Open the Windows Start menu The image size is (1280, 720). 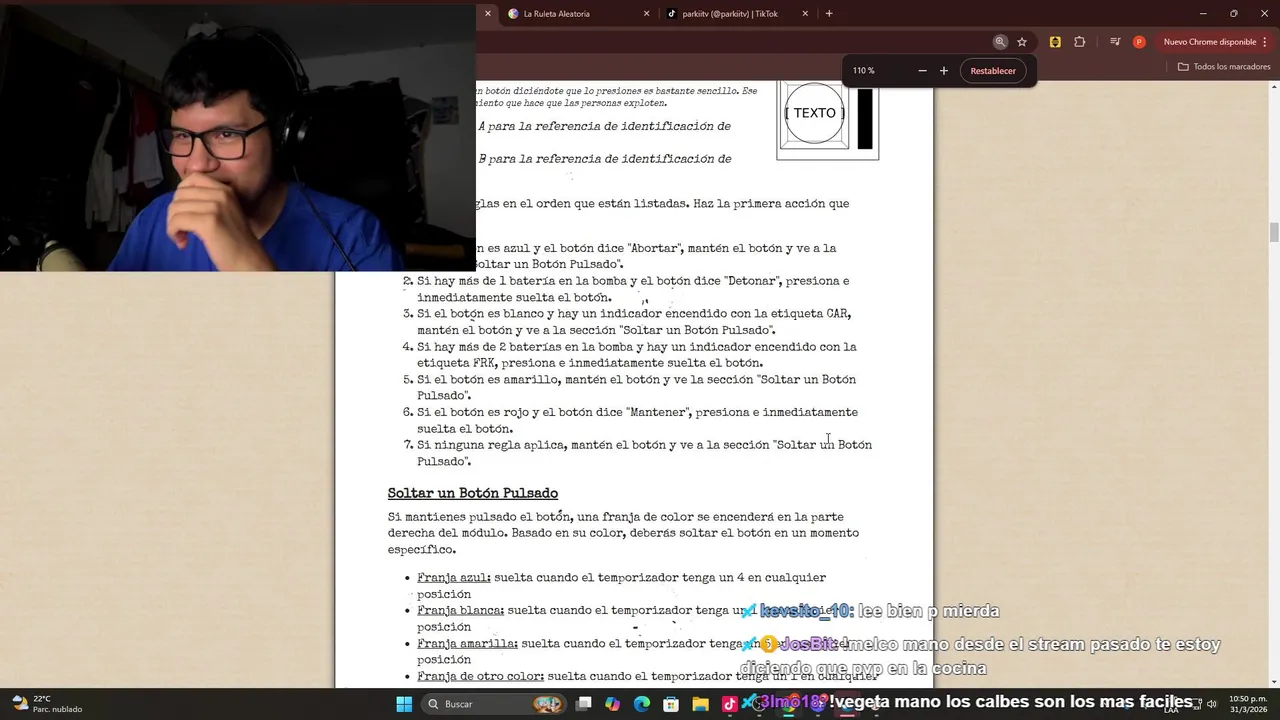tap(404, 704)
